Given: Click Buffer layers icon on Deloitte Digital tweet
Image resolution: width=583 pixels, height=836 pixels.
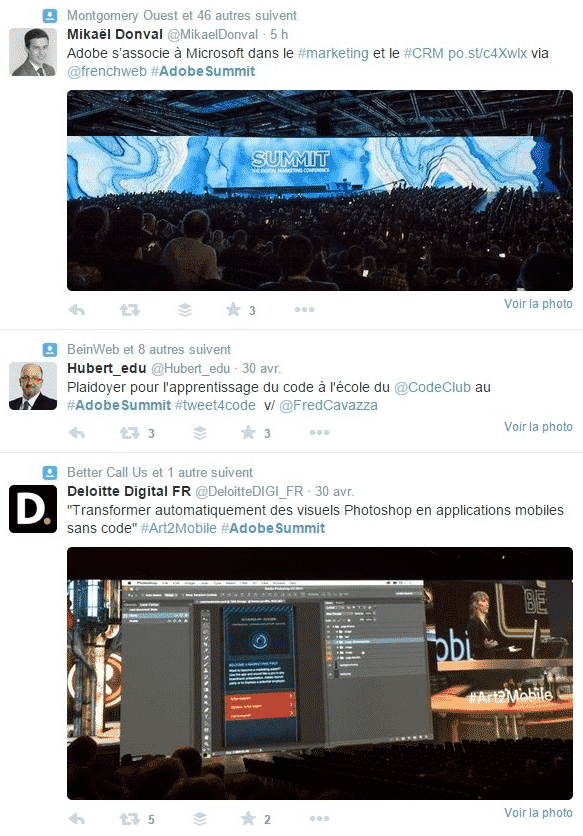Looking at the screenshot, I should coord(199,818).
